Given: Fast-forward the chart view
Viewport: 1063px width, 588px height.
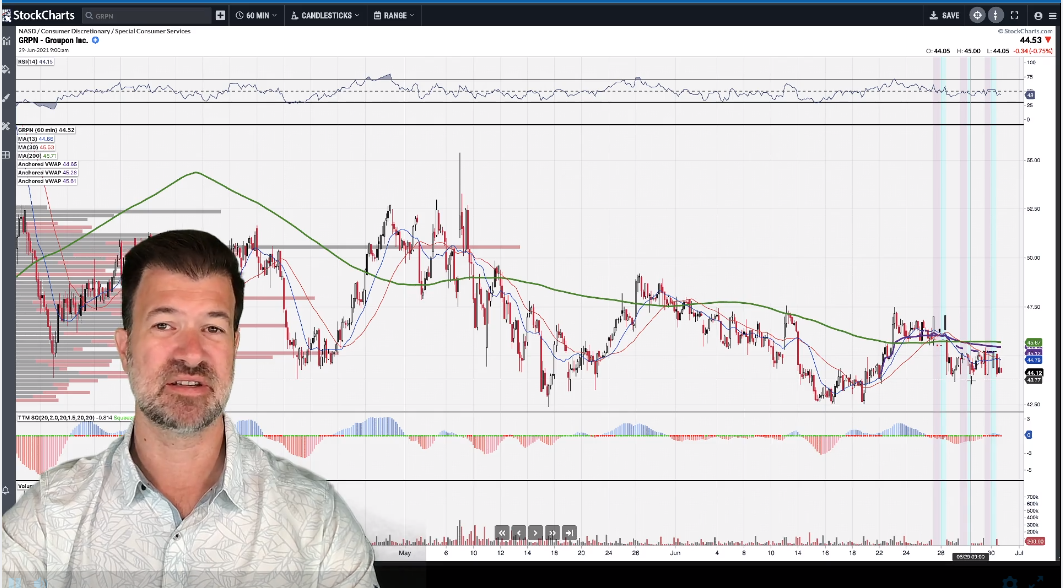Looking at the screenshot, I should 553,533.
